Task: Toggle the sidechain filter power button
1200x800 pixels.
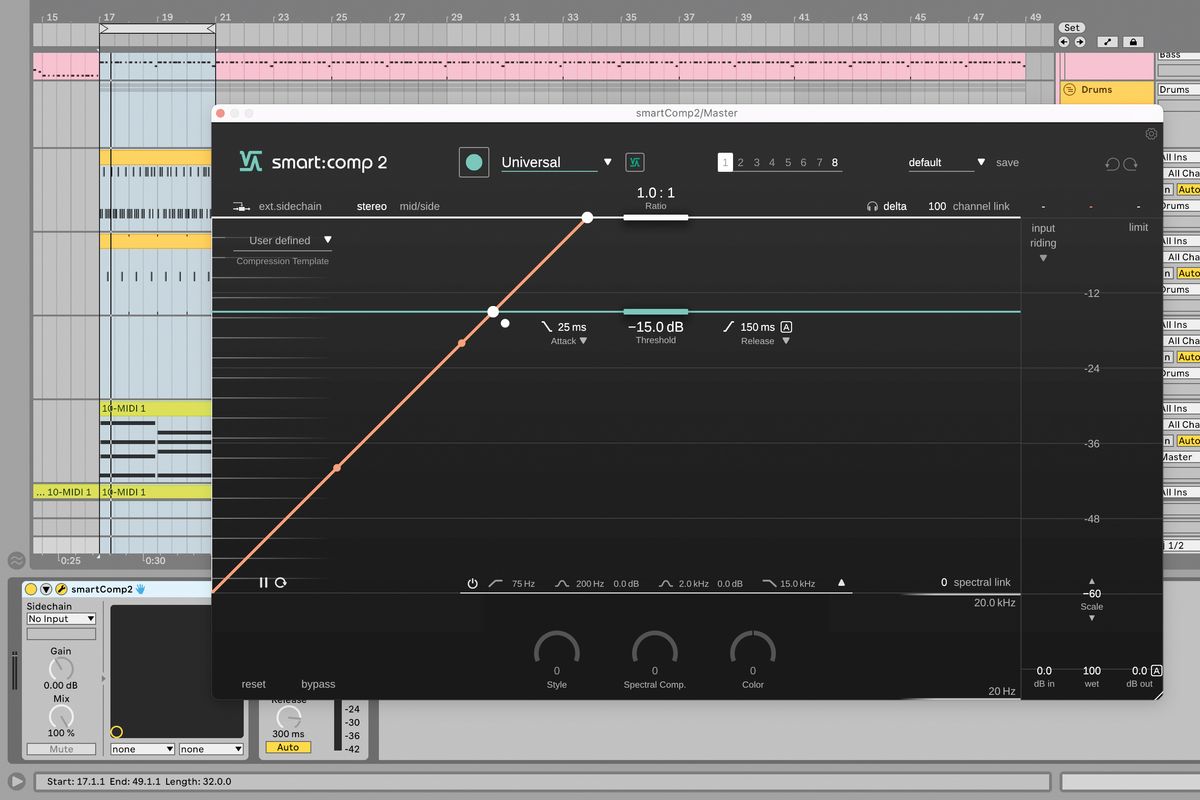Action: click(x=472, y=583)
